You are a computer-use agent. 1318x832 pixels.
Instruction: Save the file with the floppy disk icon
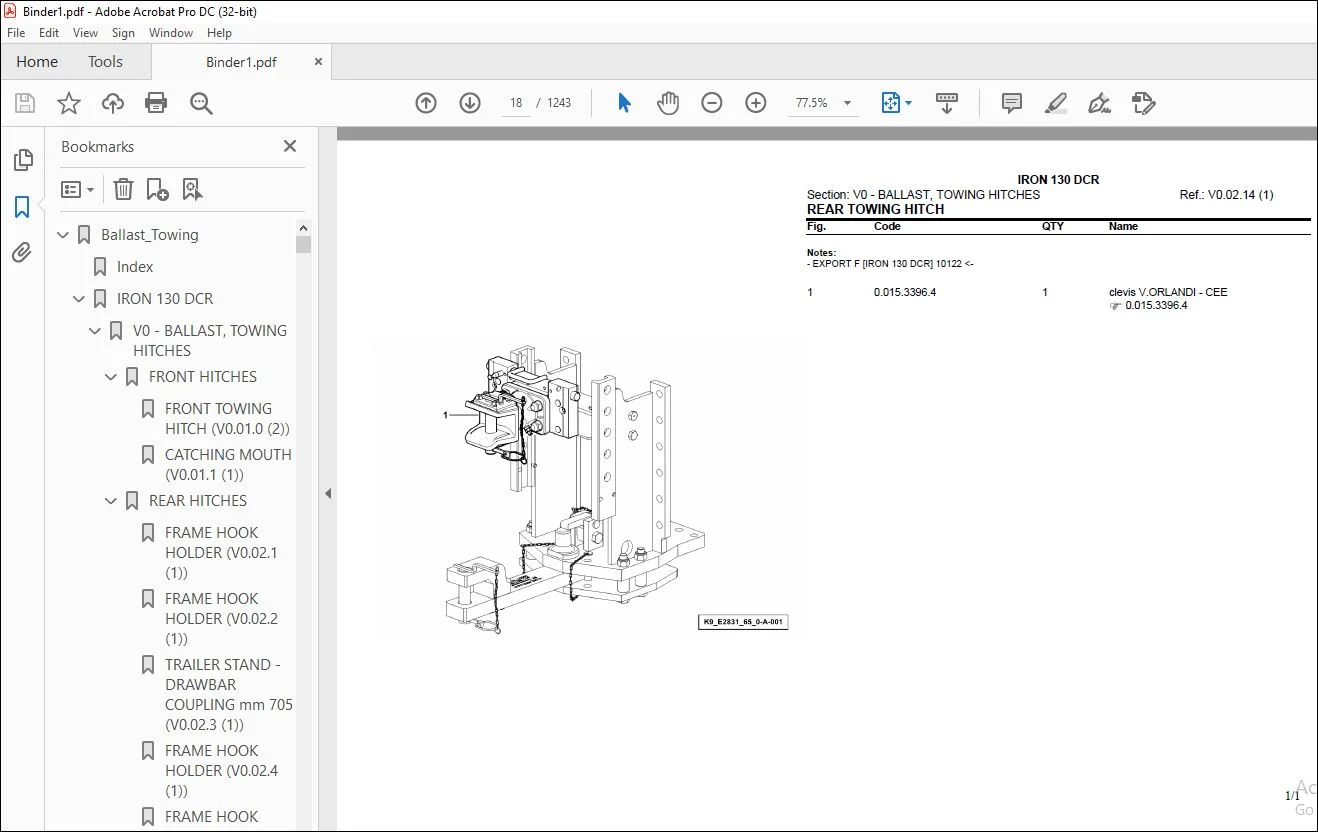point(25,103)
